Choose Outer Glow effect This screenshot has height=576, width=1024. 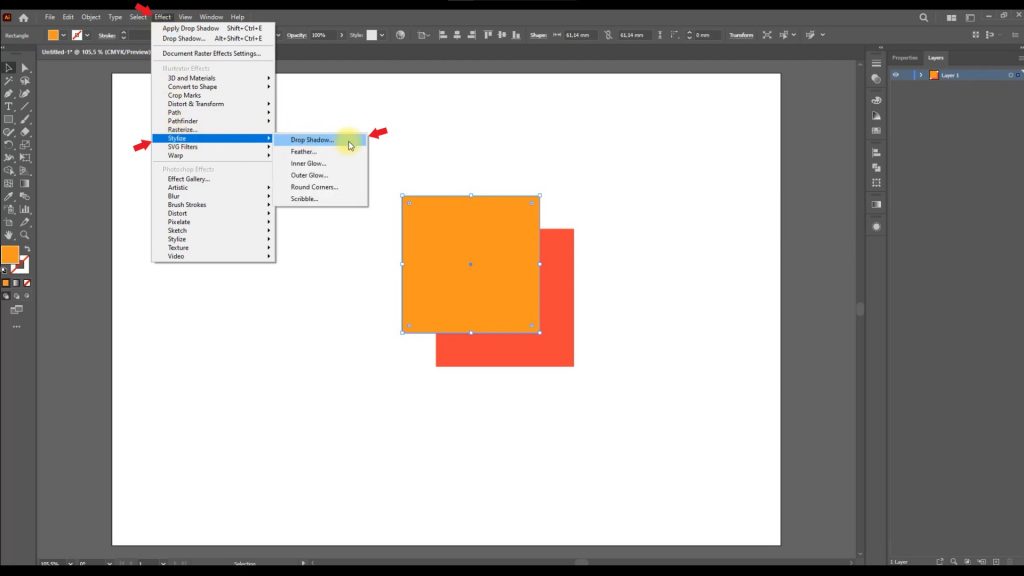(x=319, y=175)
